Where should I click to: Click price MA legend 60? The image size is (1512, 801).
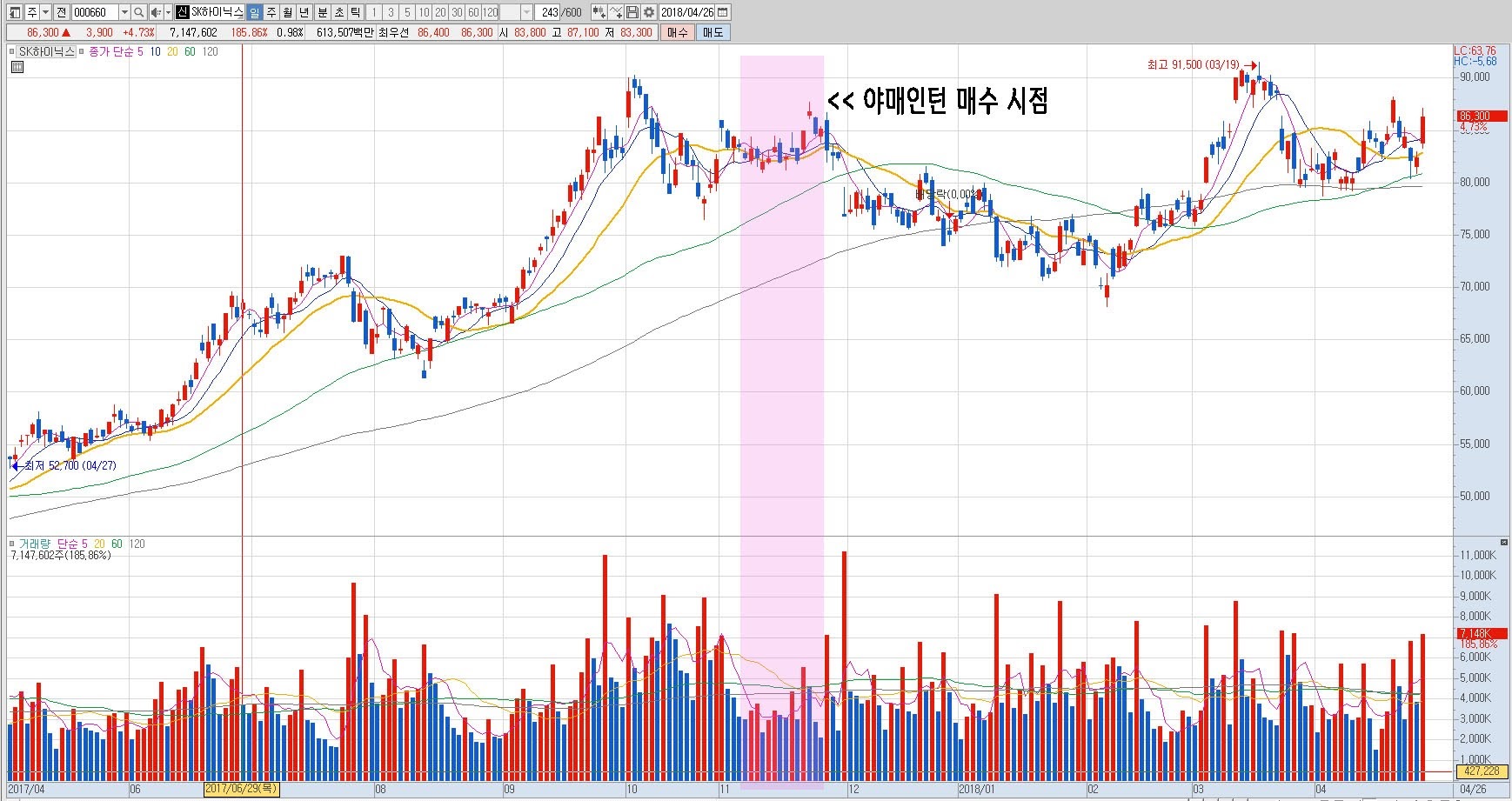point(190,51)
